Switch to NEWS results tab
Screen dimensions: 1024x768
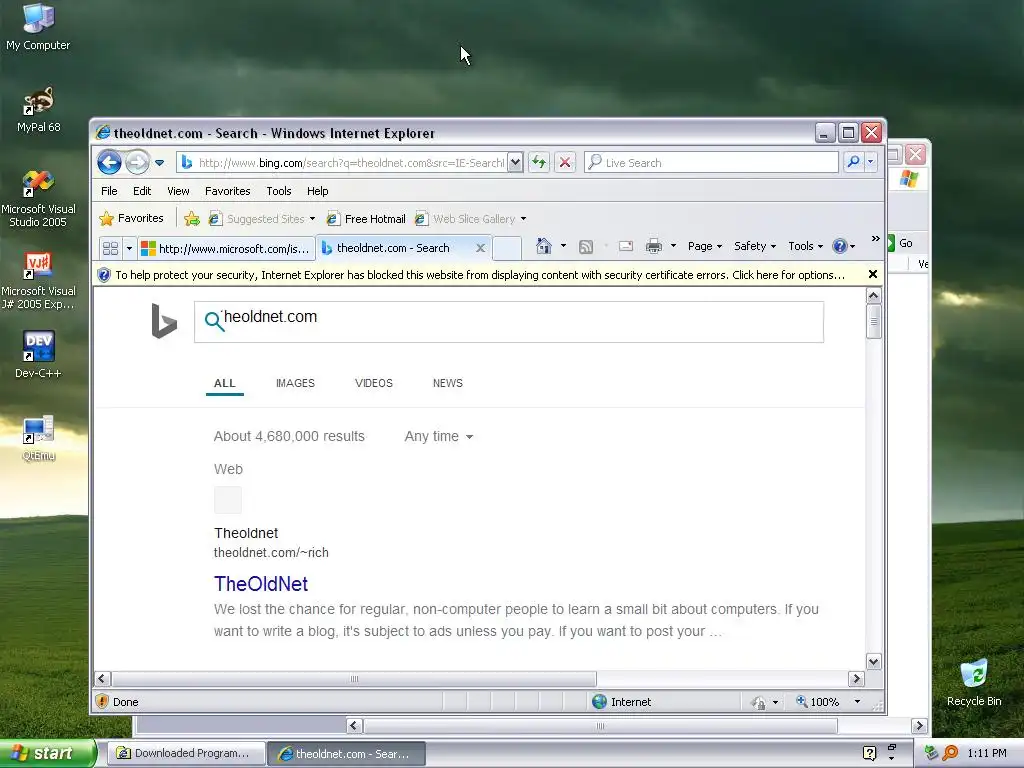click(x=447, y=383)
